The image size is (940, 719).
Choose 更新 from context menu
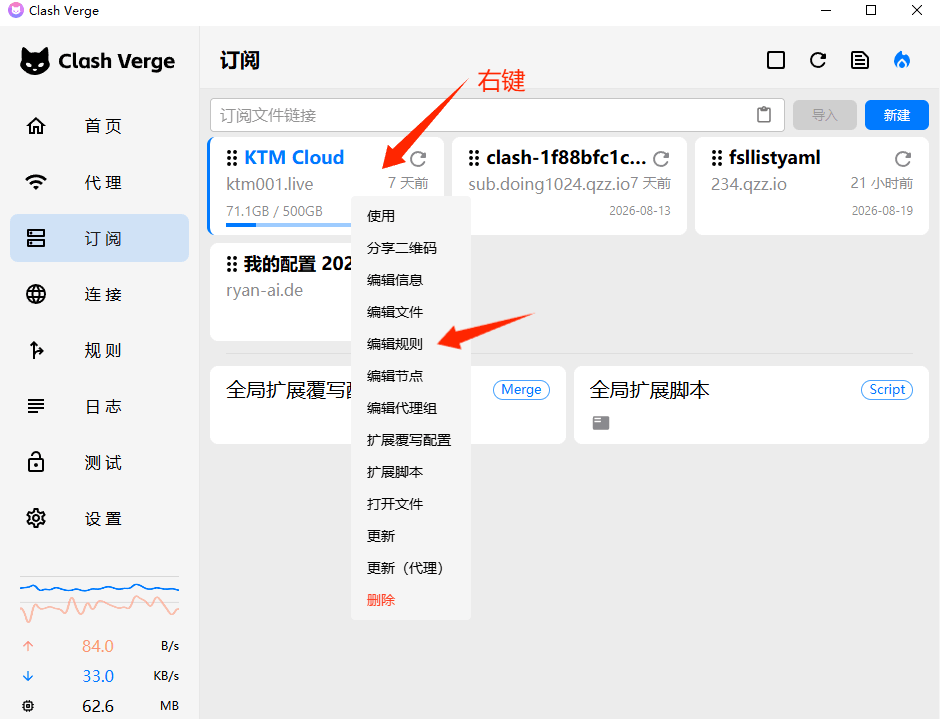click(x=411, y=536)
